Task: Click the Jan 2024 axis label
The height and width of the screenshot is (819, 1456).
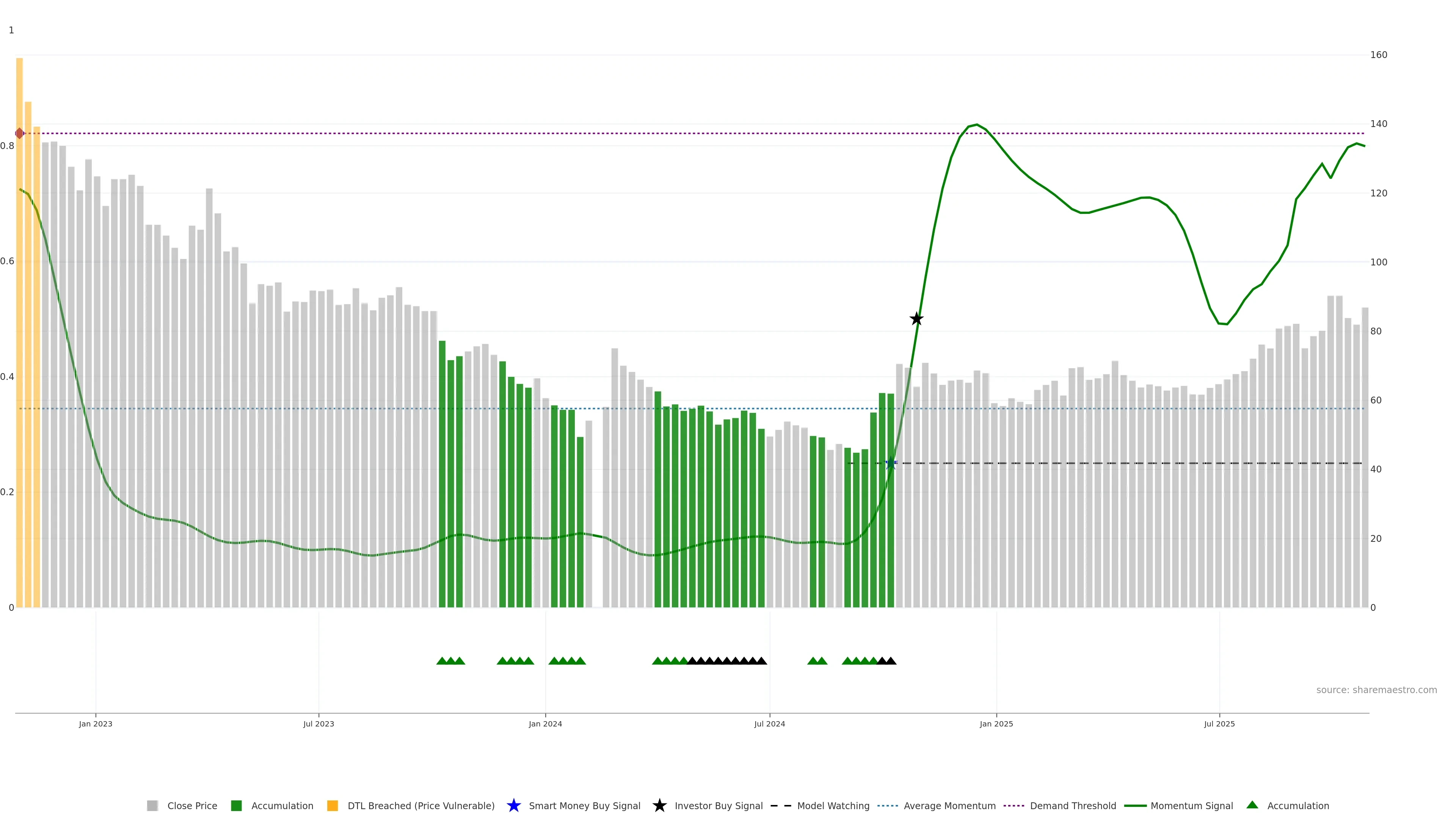Action: [x=545, y=724]
